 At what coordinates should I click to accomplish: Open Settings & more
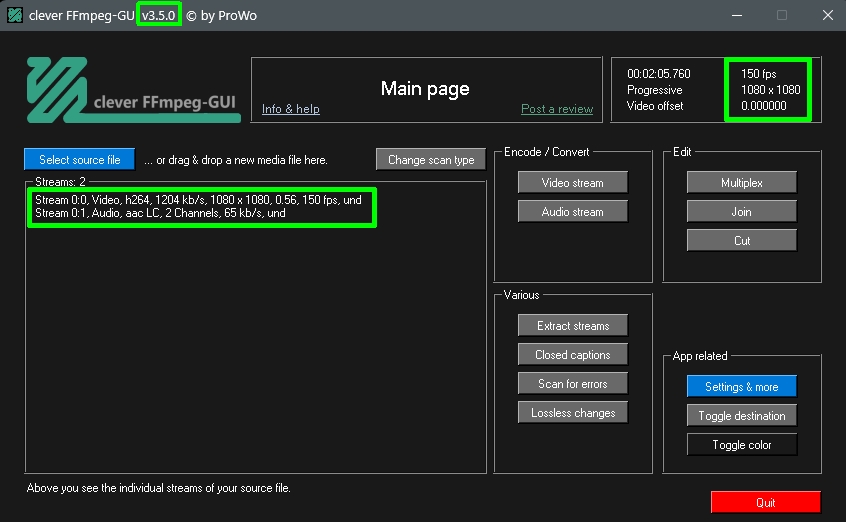(x=741, y=387)
